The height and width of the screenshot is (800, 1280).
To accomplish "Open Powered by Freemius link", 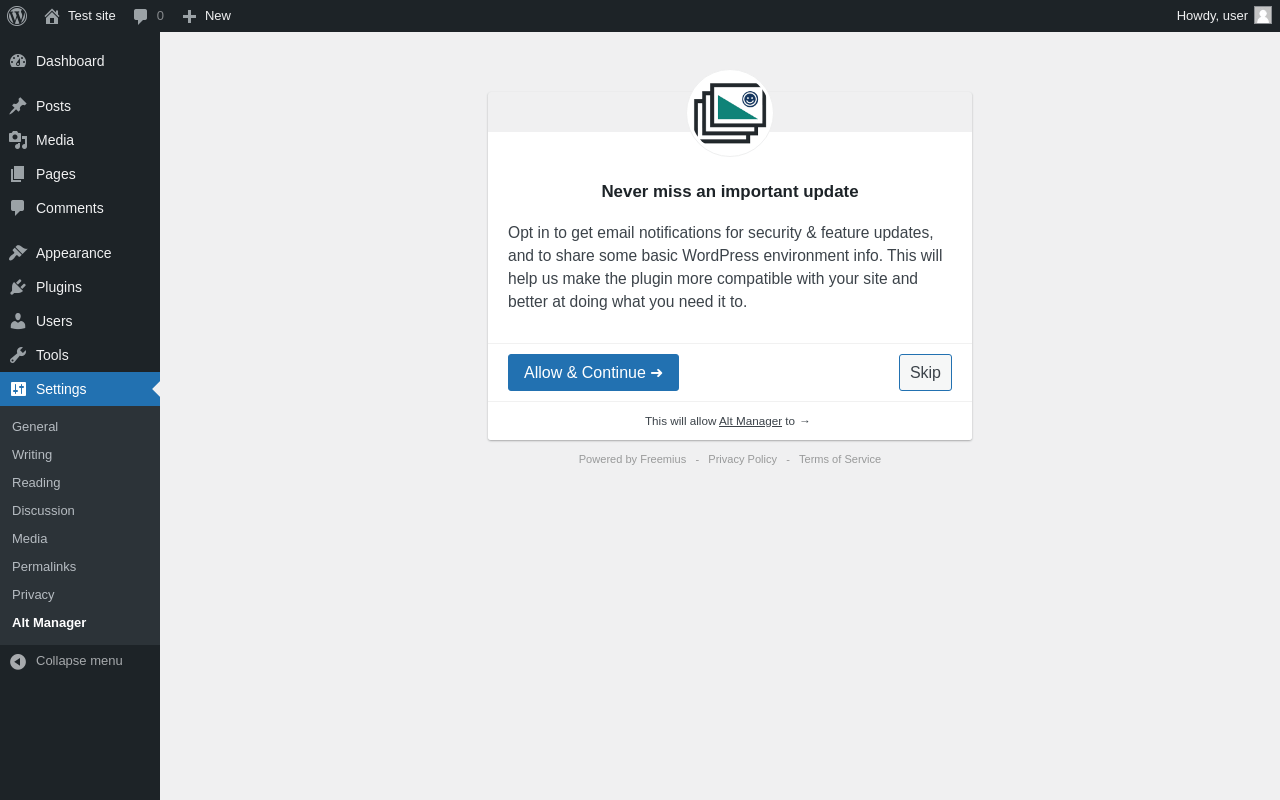I will (x=632, y=459).
